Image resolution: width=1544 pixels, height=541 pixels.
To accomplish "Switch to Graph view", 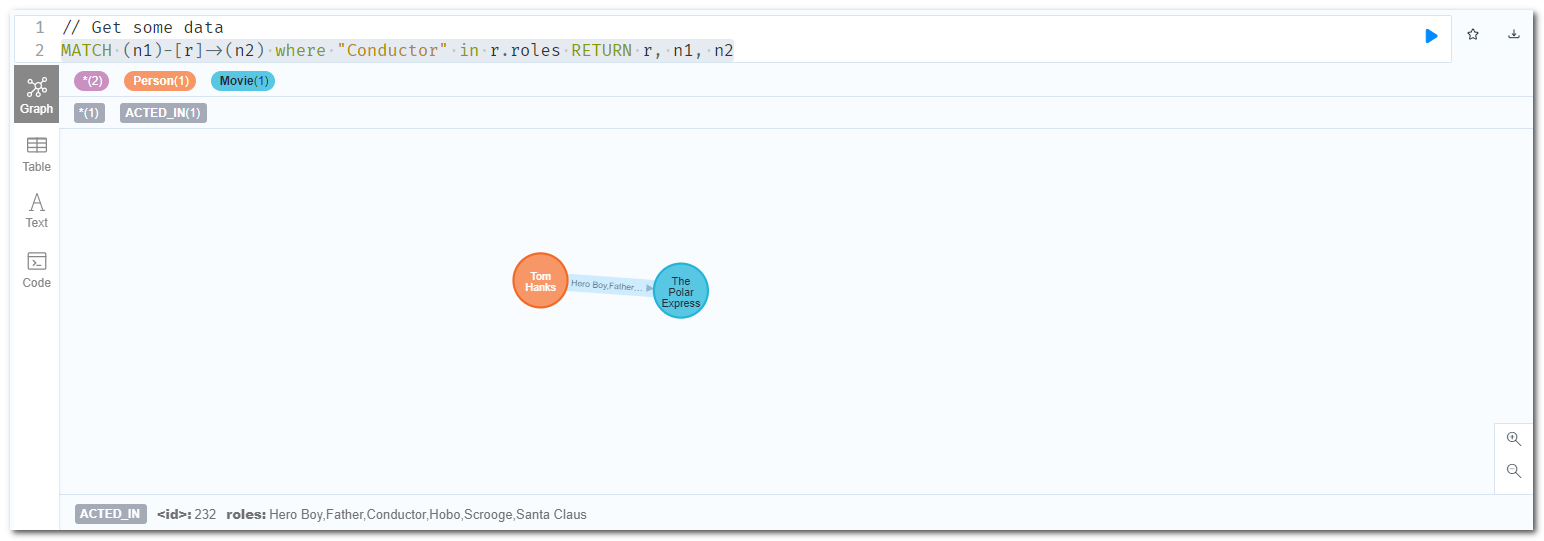I will [x=37, y=95].
